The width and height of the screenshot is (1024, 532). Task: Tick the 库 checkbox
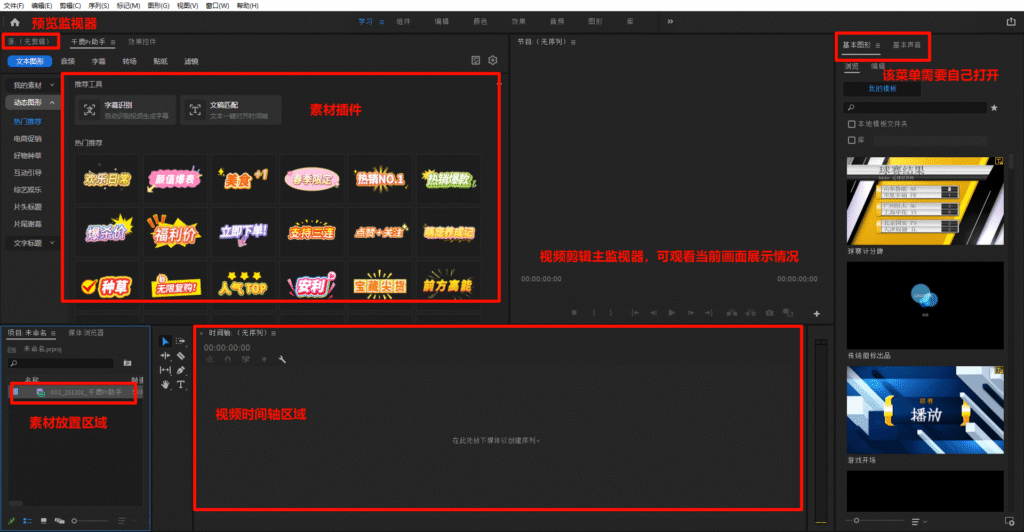[x=850, y=140]
